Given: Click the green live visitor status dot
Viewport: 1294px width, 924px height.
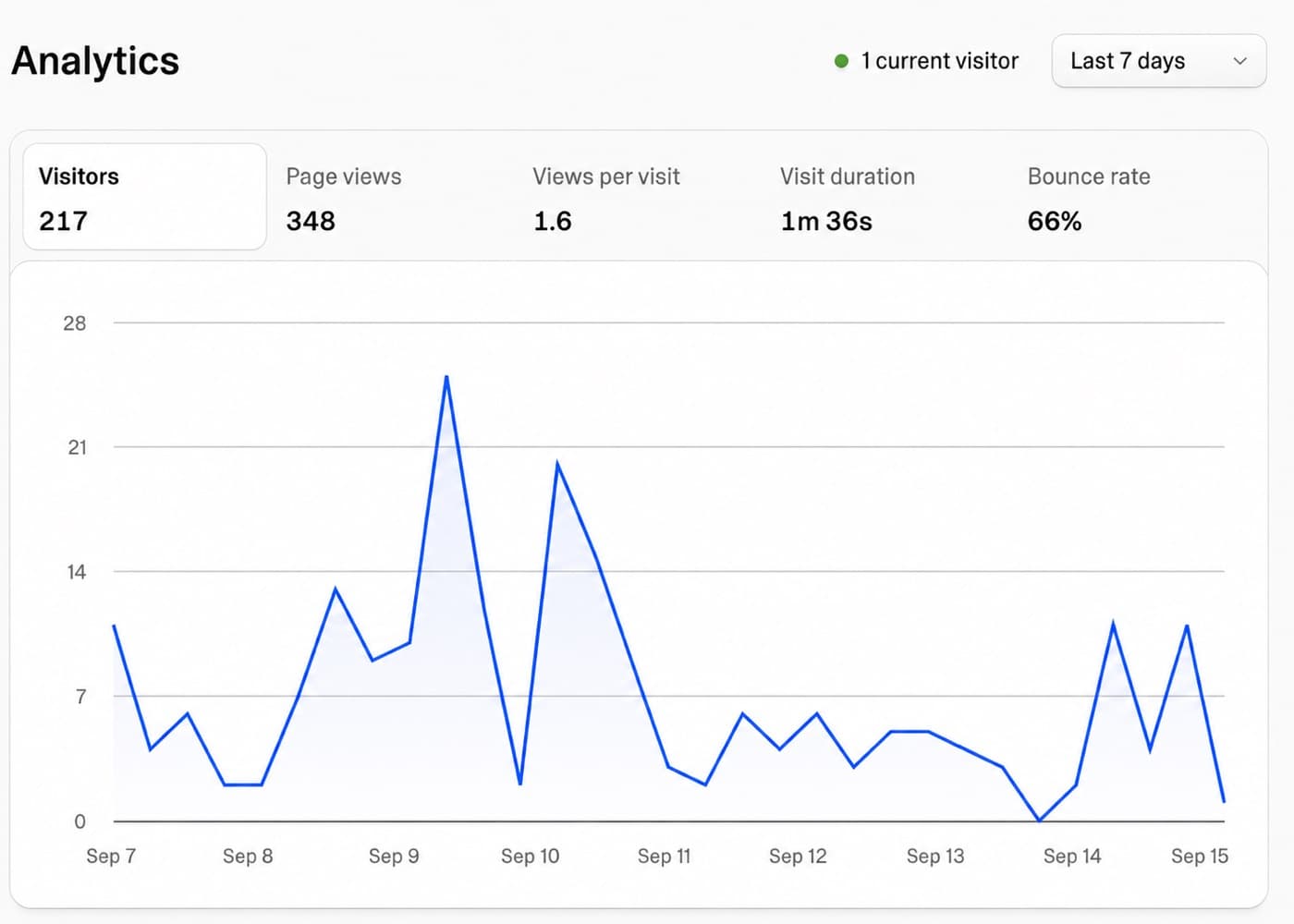Looking at the screenshot, I should [841, 61].
